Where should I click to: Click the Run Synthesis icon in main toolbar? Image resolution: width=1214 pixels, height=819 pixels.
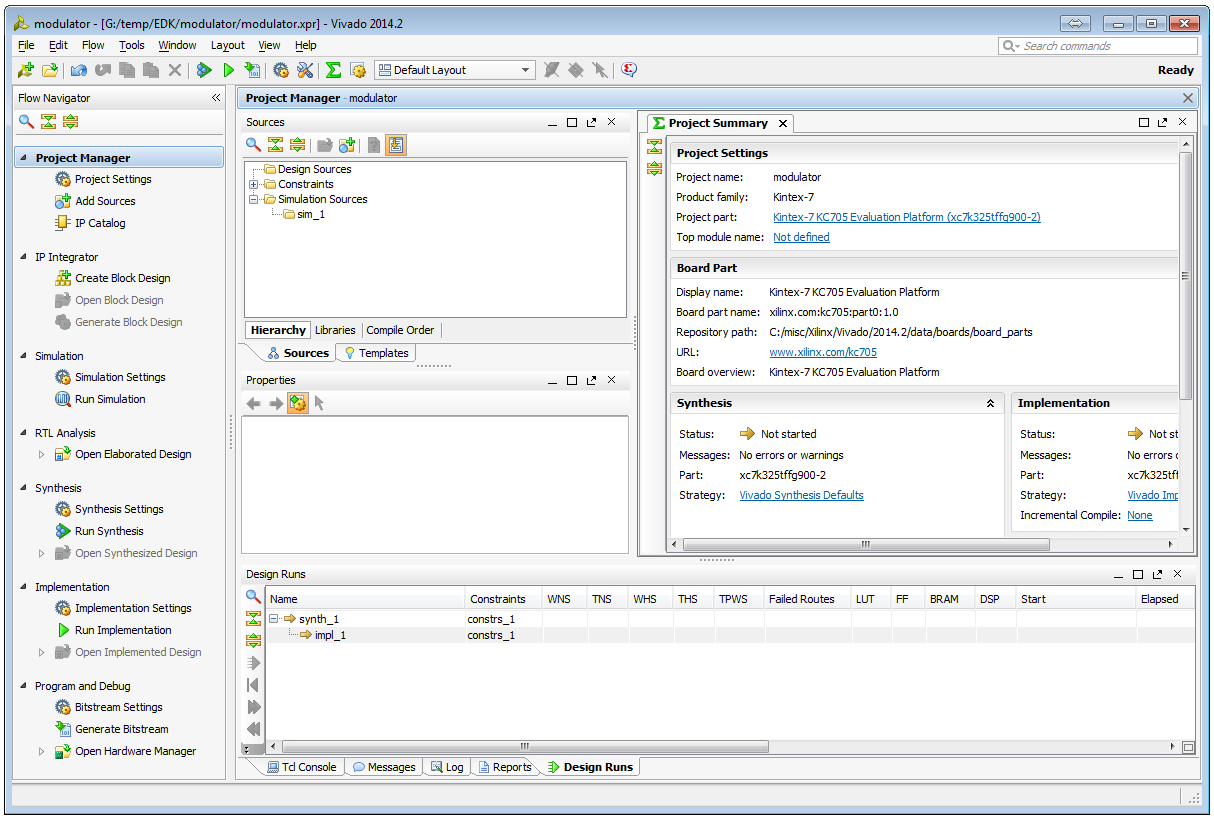point(204,70)
